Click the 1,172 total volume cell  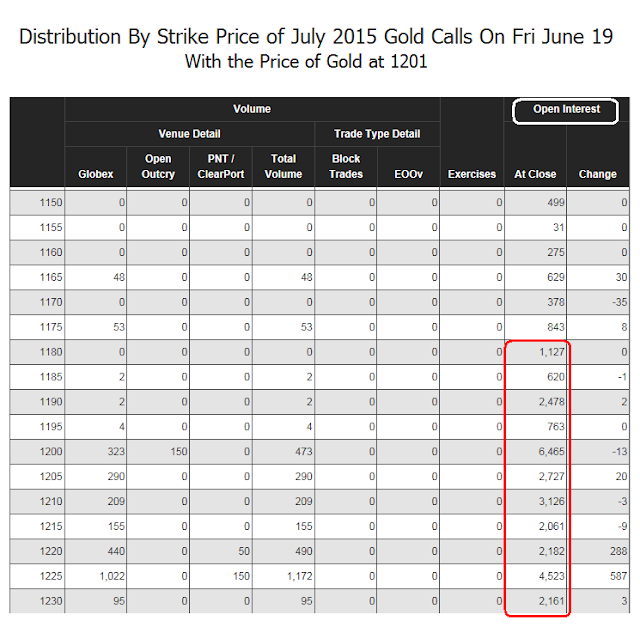[285, 577]
